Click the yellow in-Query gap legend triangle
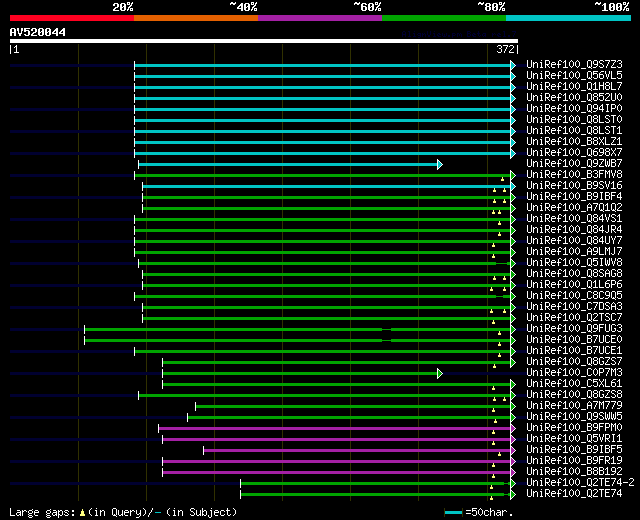 click(x=82, y=513)
